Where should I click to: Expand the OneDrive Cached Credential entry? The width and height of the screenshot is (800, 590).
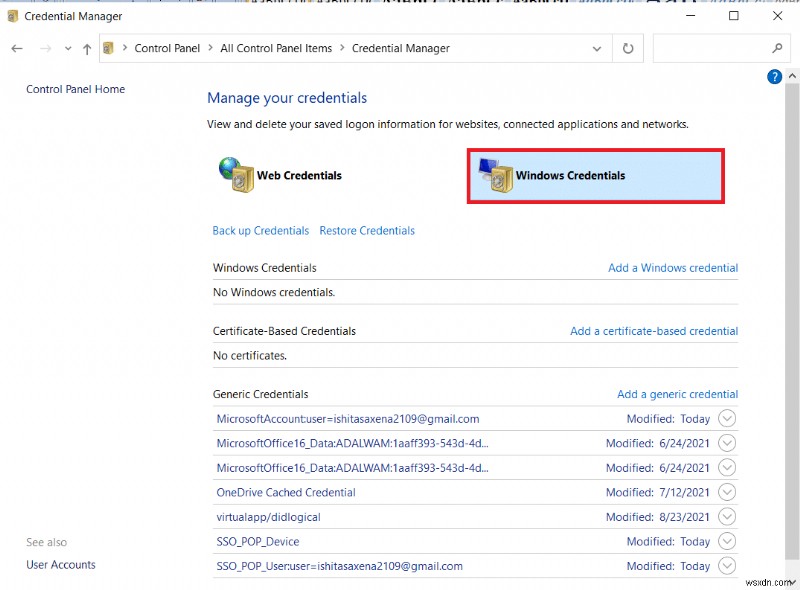tap(727, 492)
